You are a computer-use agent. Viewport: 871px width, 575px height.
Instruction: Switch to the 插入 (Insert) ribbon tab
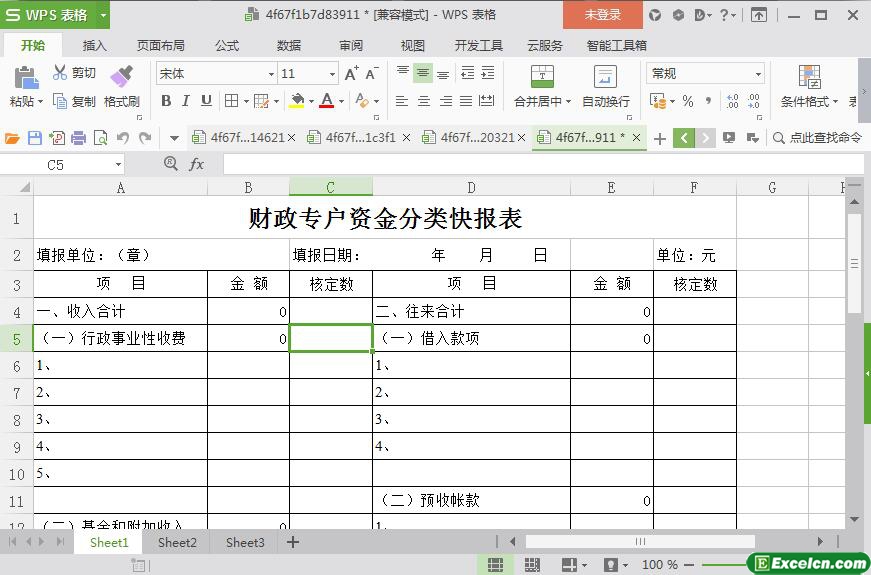[94, 45]
